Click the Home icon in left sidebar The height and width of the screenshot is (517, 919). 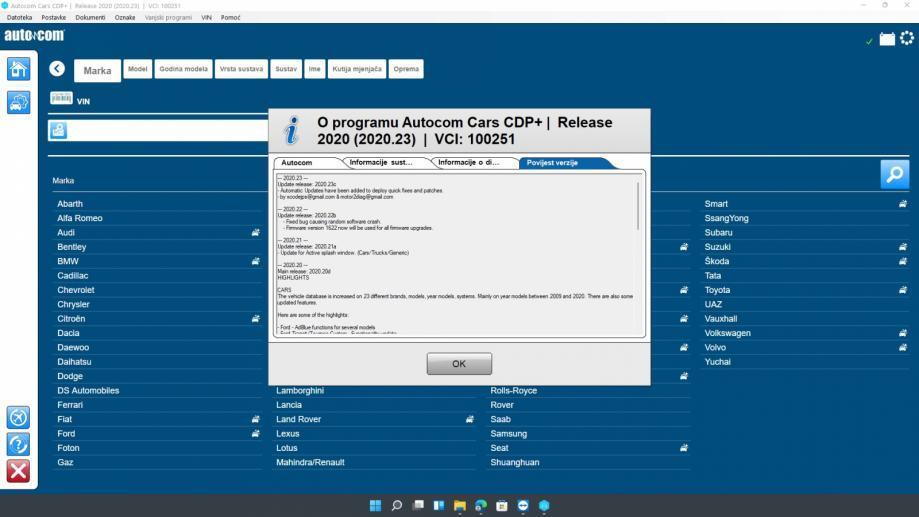pos(18,69)
